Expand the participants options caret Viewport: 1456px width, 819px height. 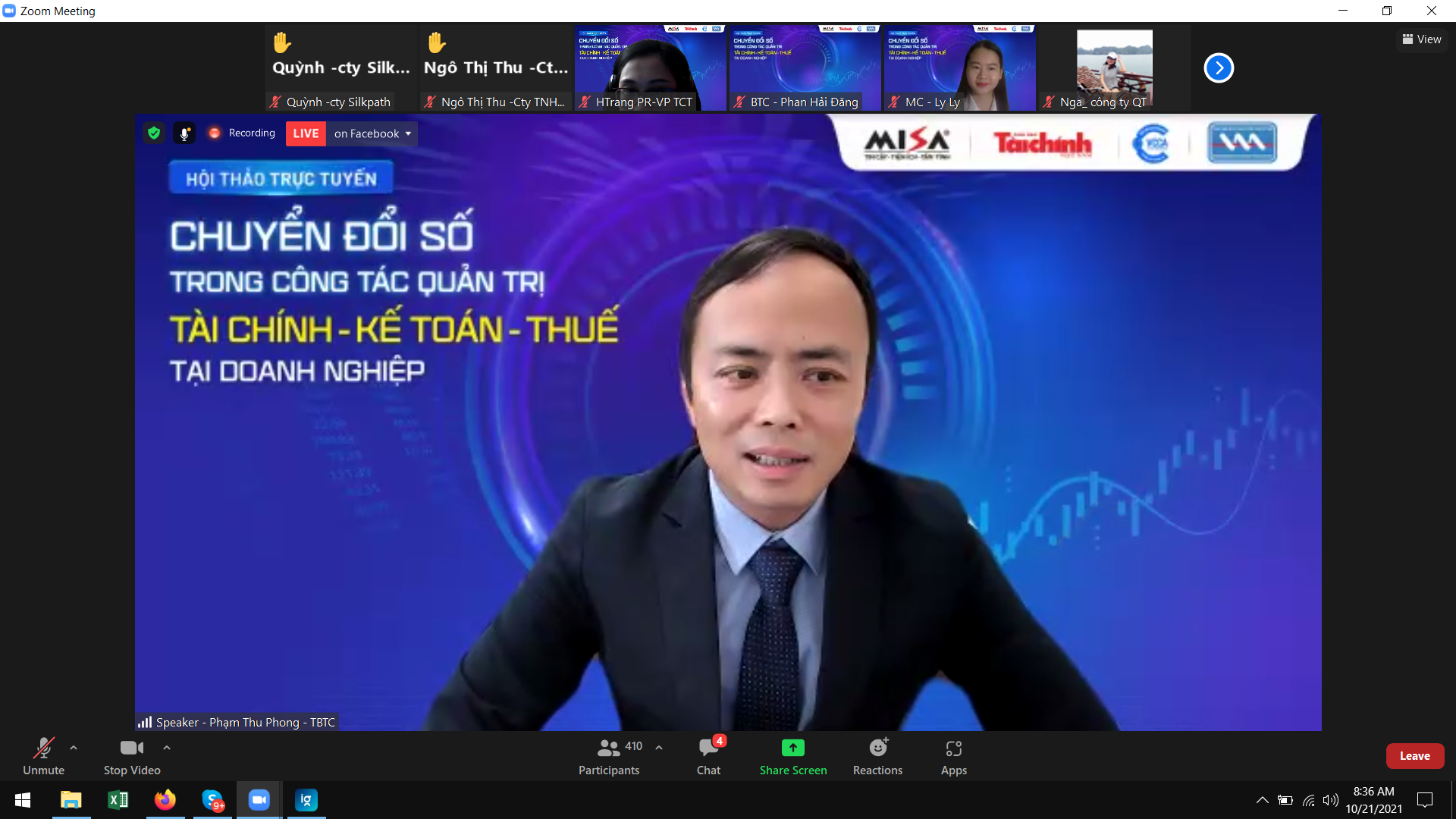pyautogui.click(x=659, y=748)
